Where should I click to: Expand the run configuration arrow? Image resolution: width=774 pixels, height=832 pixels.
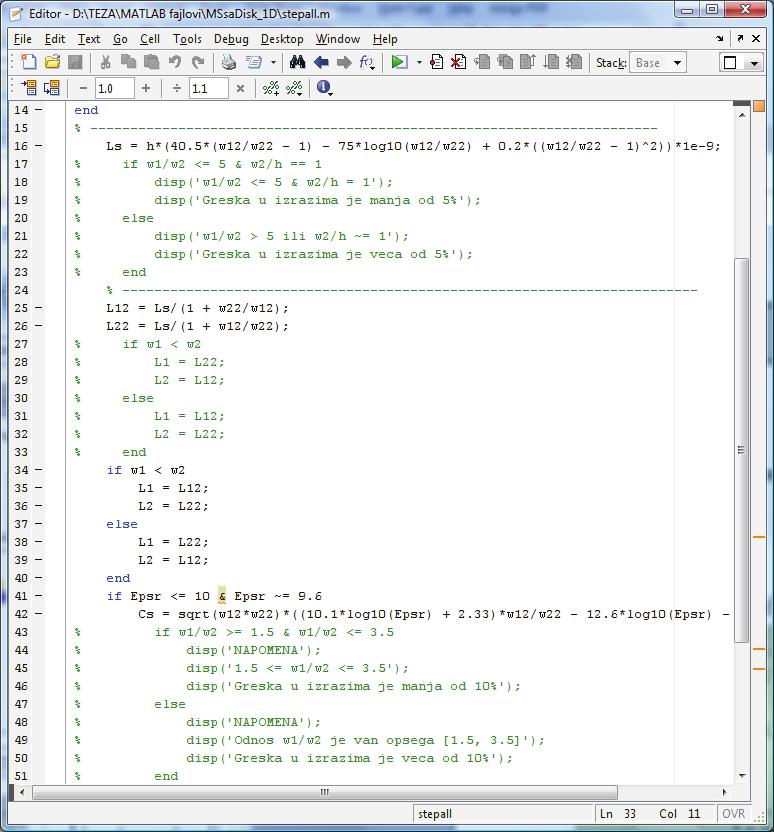point(419,63)
